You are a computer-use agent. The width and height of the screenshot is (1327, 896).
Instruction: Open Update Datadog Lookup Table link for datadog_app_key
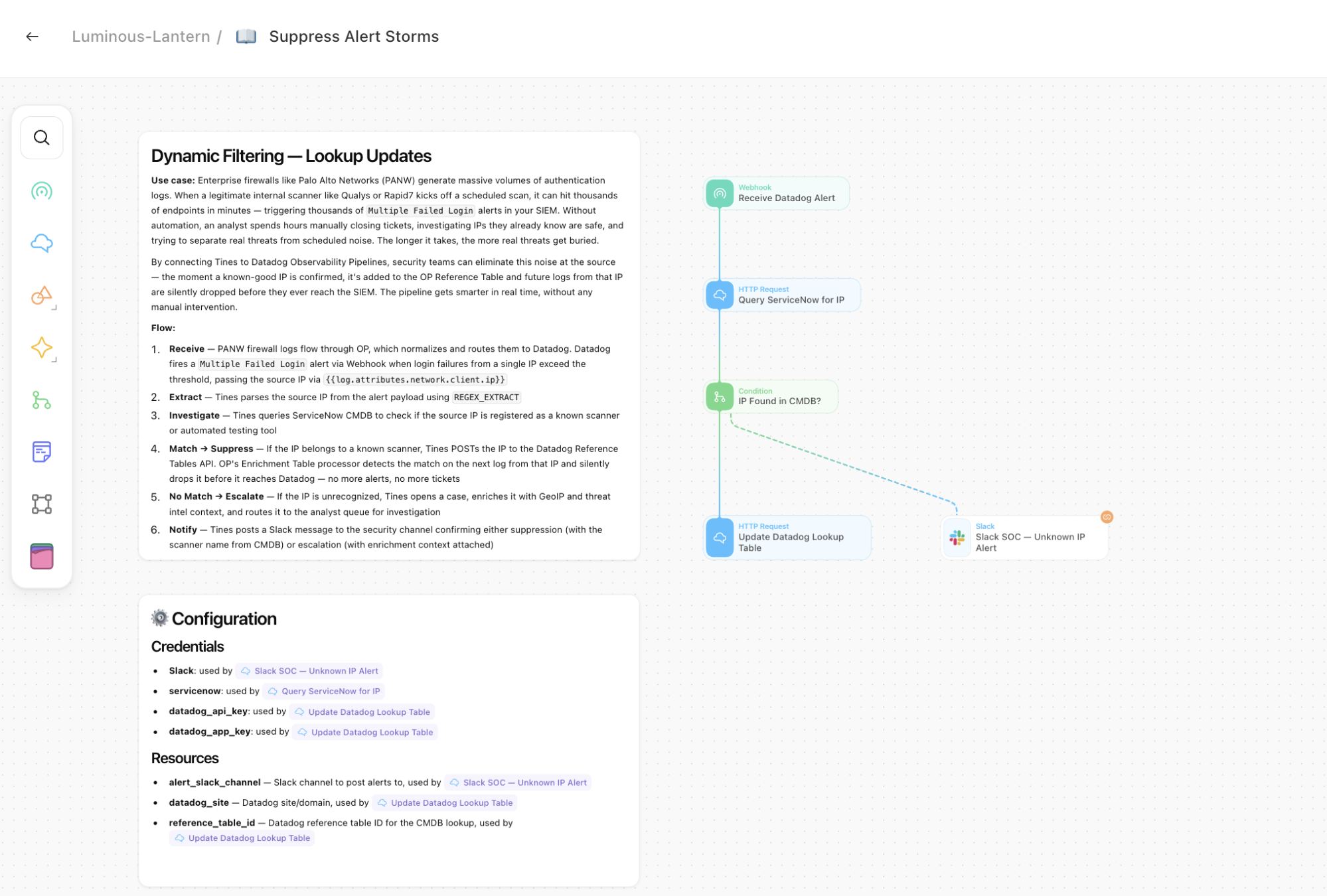click(365, 733)
